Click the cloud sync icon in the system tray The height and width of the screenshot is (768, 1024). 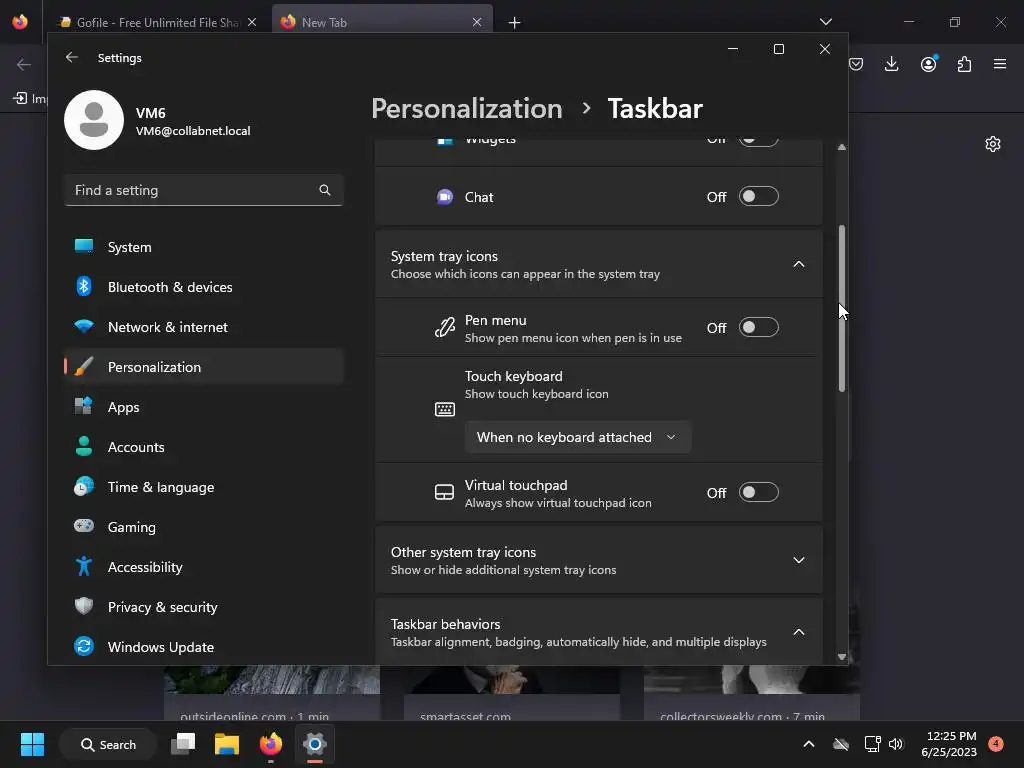point(841,744)
